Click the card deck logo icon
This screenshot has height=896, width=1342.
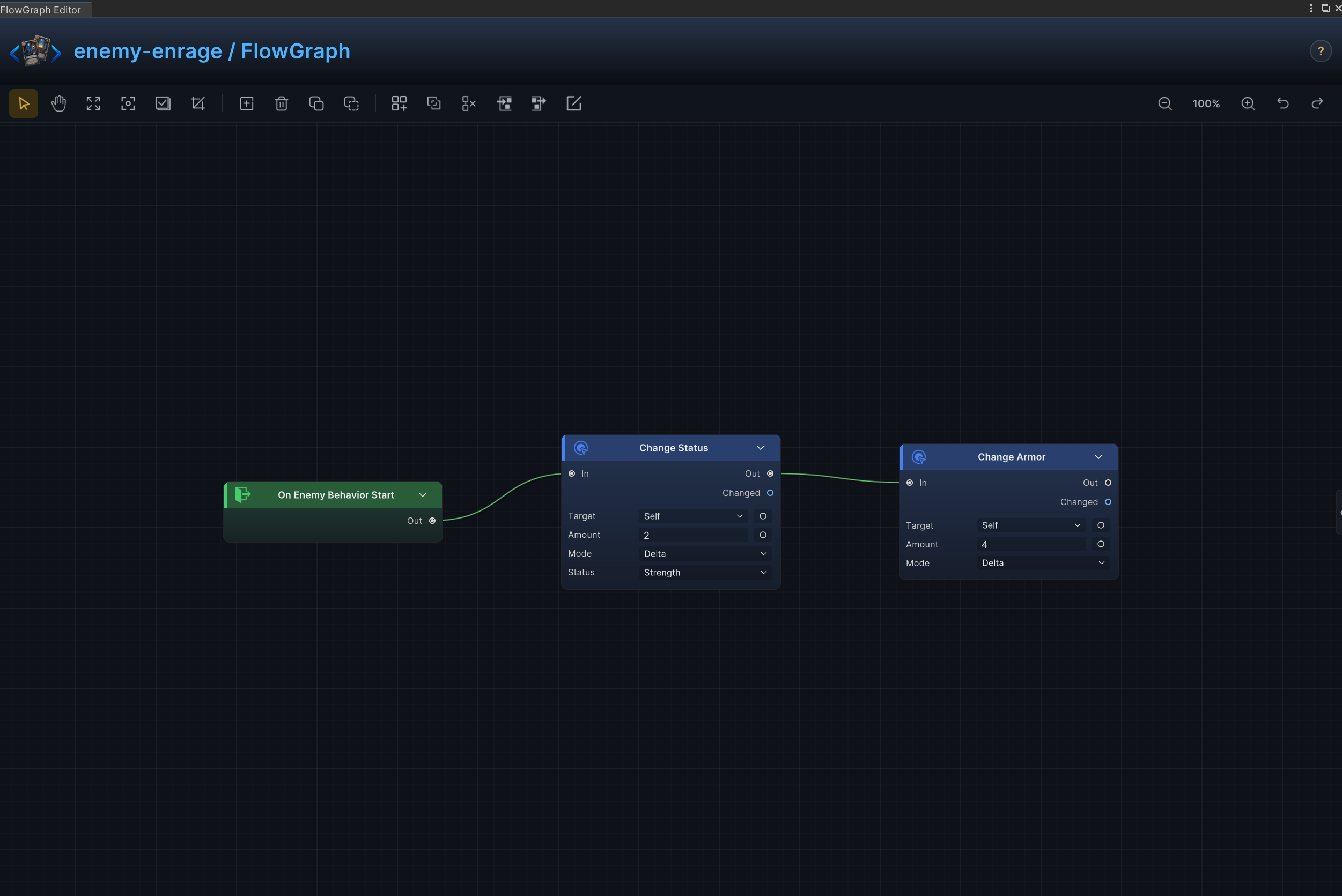35,51
